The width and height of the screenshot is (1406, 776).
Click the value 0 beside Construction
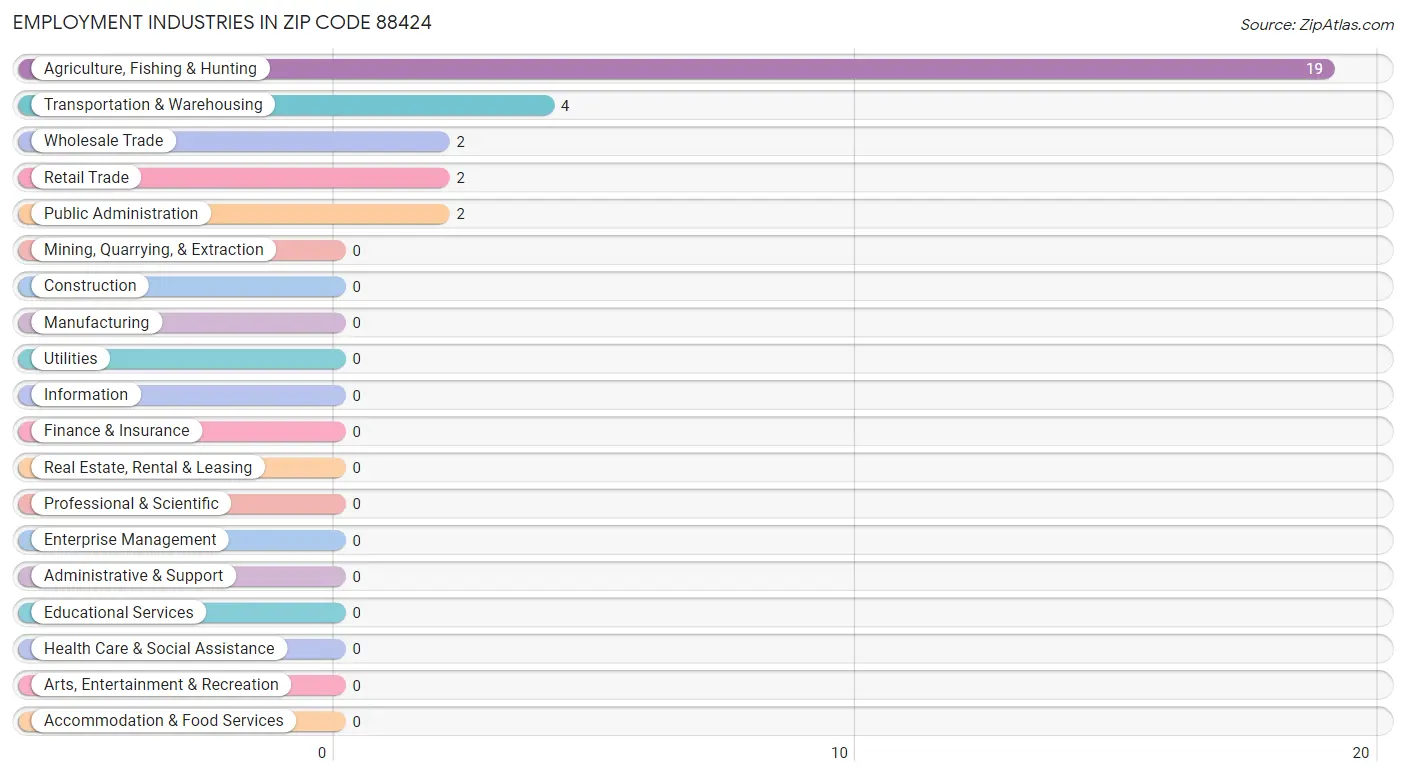pyautogui.click(x=357, y=287)
